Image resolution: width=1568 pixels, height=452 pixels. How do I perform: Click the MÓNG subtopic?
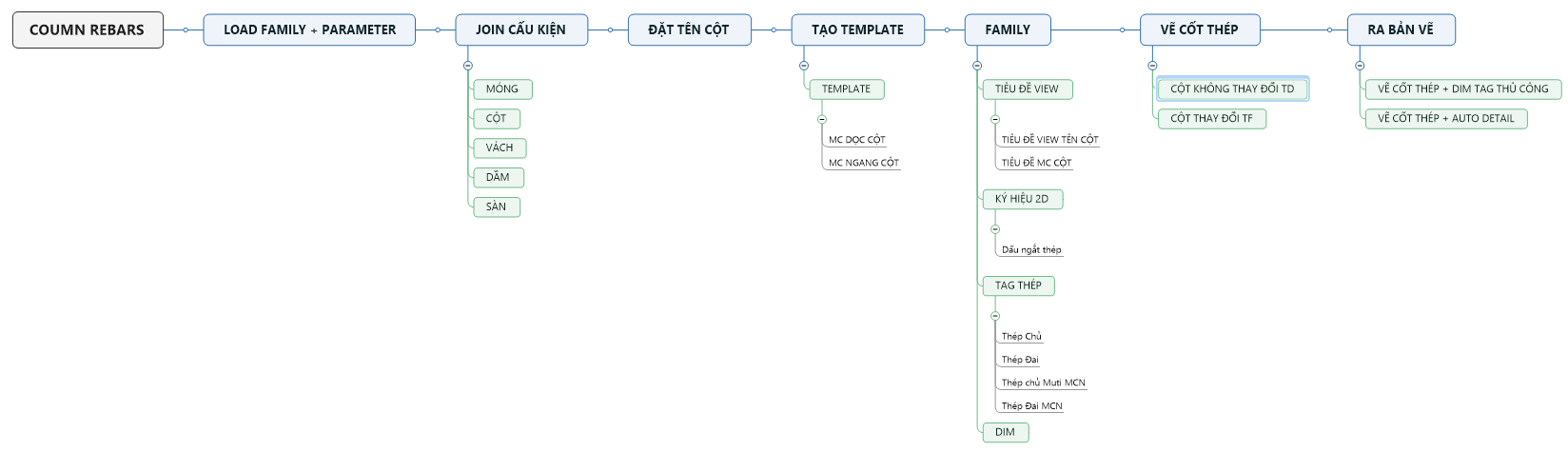(502, 89)
